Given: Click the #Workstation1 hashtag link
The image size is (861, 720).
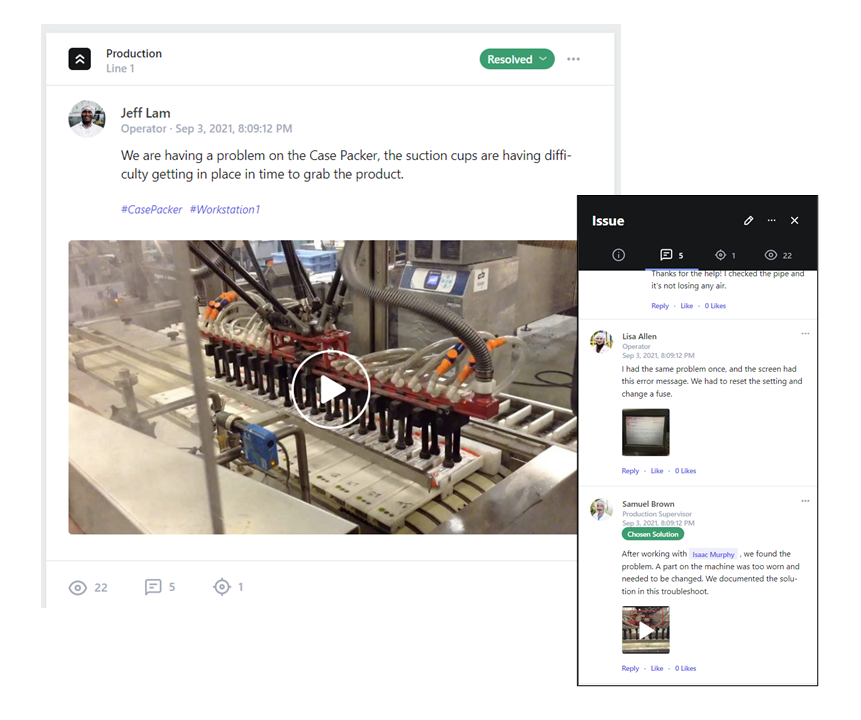Looking at the screenshot, I should pyautogui.click(x=225, y=210).
